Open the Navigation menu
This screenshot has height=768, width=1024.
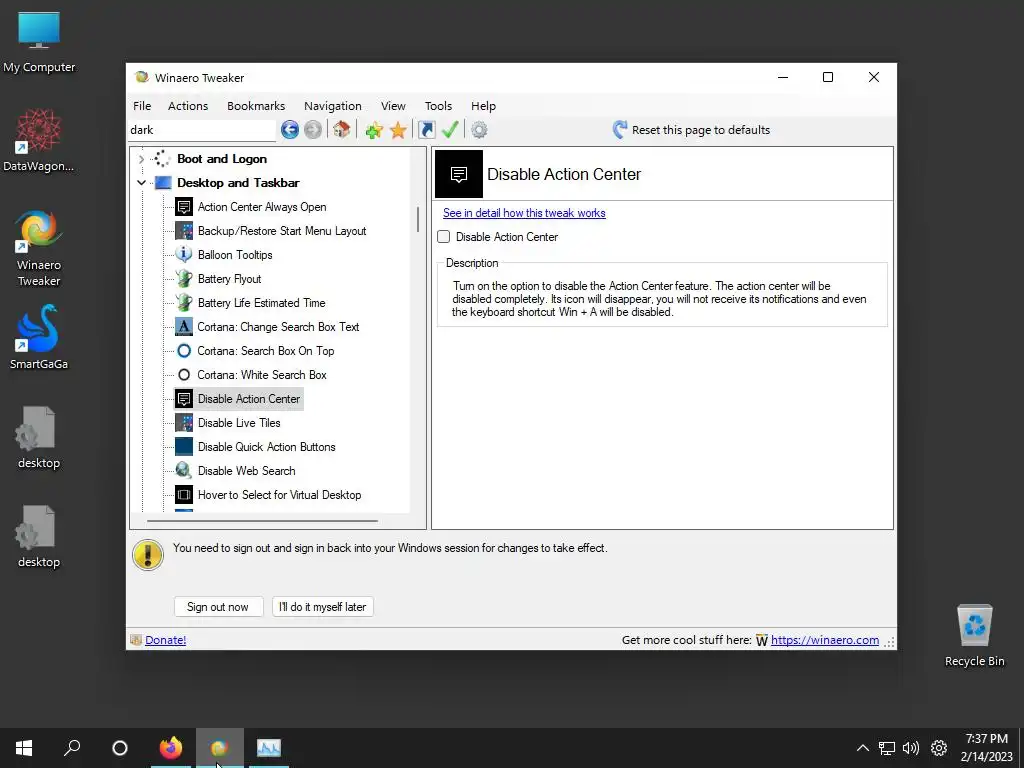[x=332, y=106]
